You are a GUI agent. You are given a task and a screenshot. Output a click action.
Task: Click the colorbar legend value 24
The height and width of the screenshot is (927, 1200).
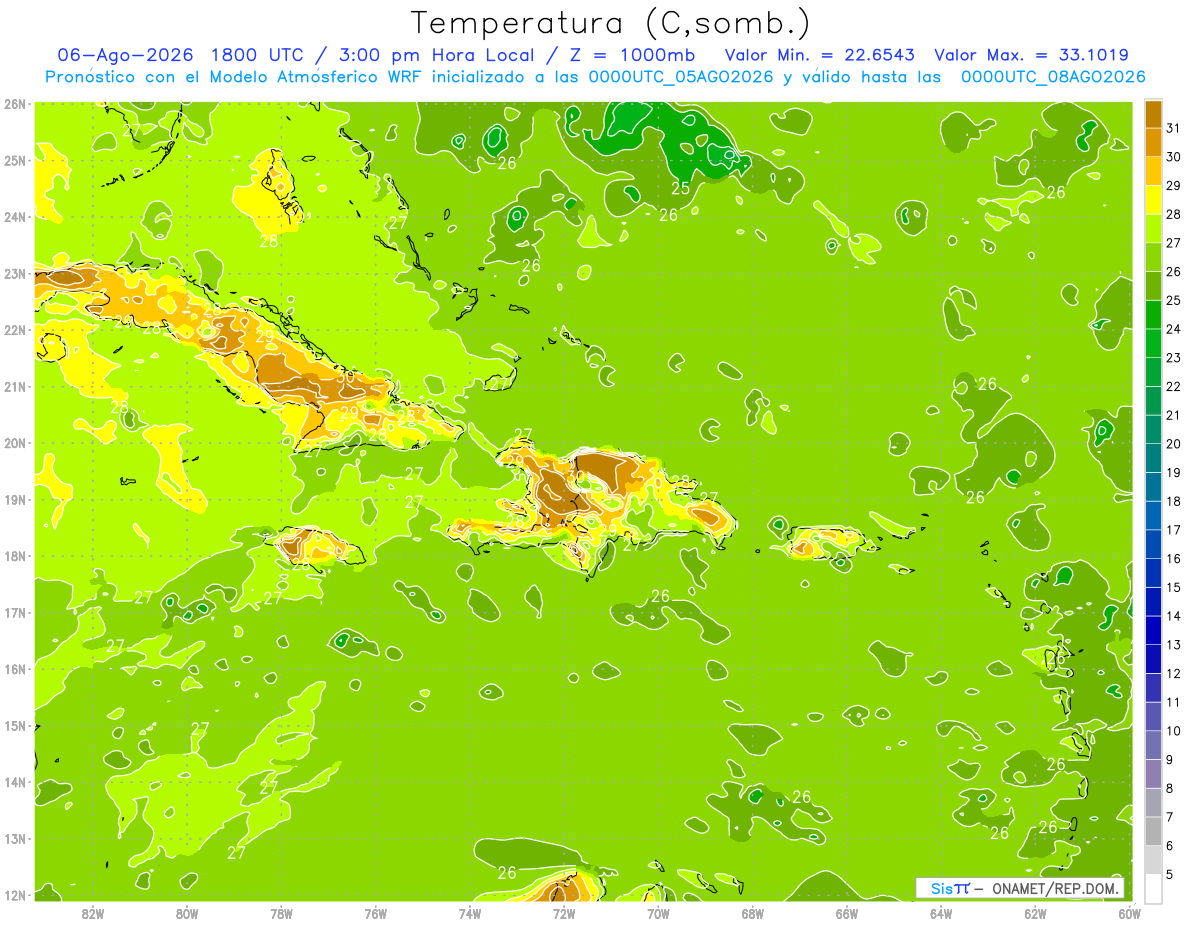point(1174,329)
